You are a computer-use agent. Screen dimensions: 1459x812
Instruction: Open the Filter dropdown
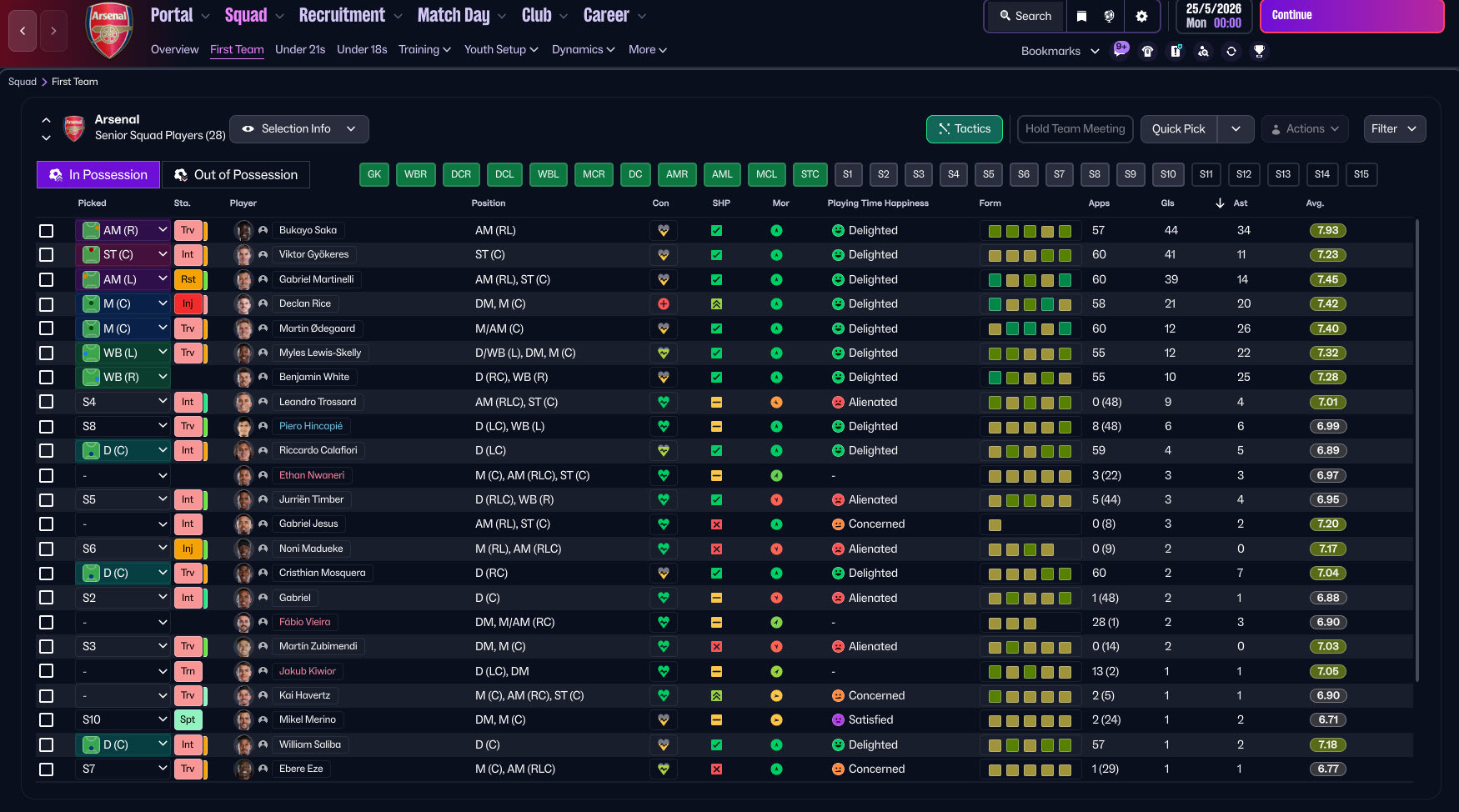tap(1394, 129)
